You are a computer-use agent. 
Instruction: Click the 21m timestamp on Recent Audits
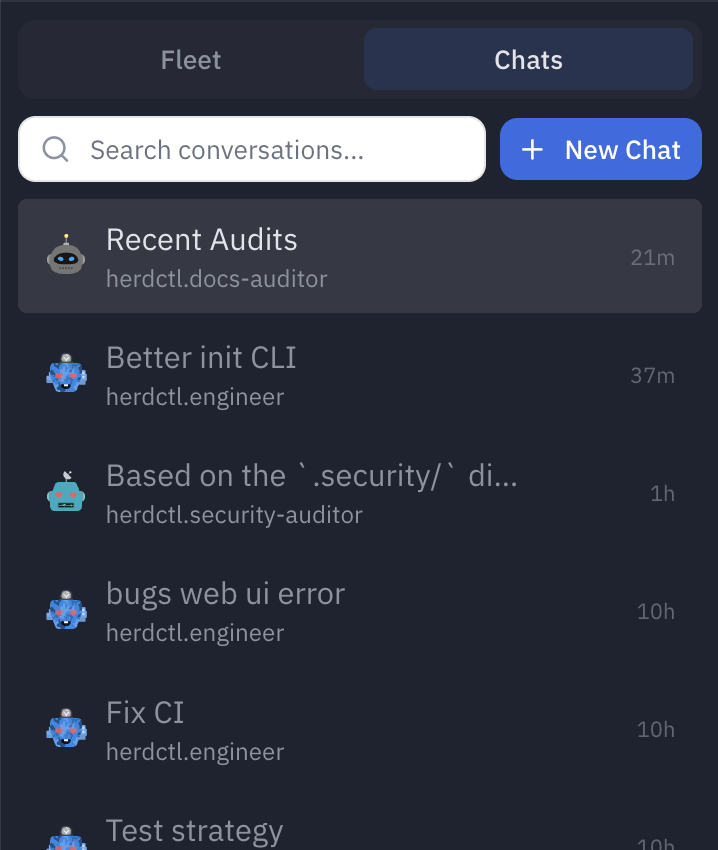[652, 258]
